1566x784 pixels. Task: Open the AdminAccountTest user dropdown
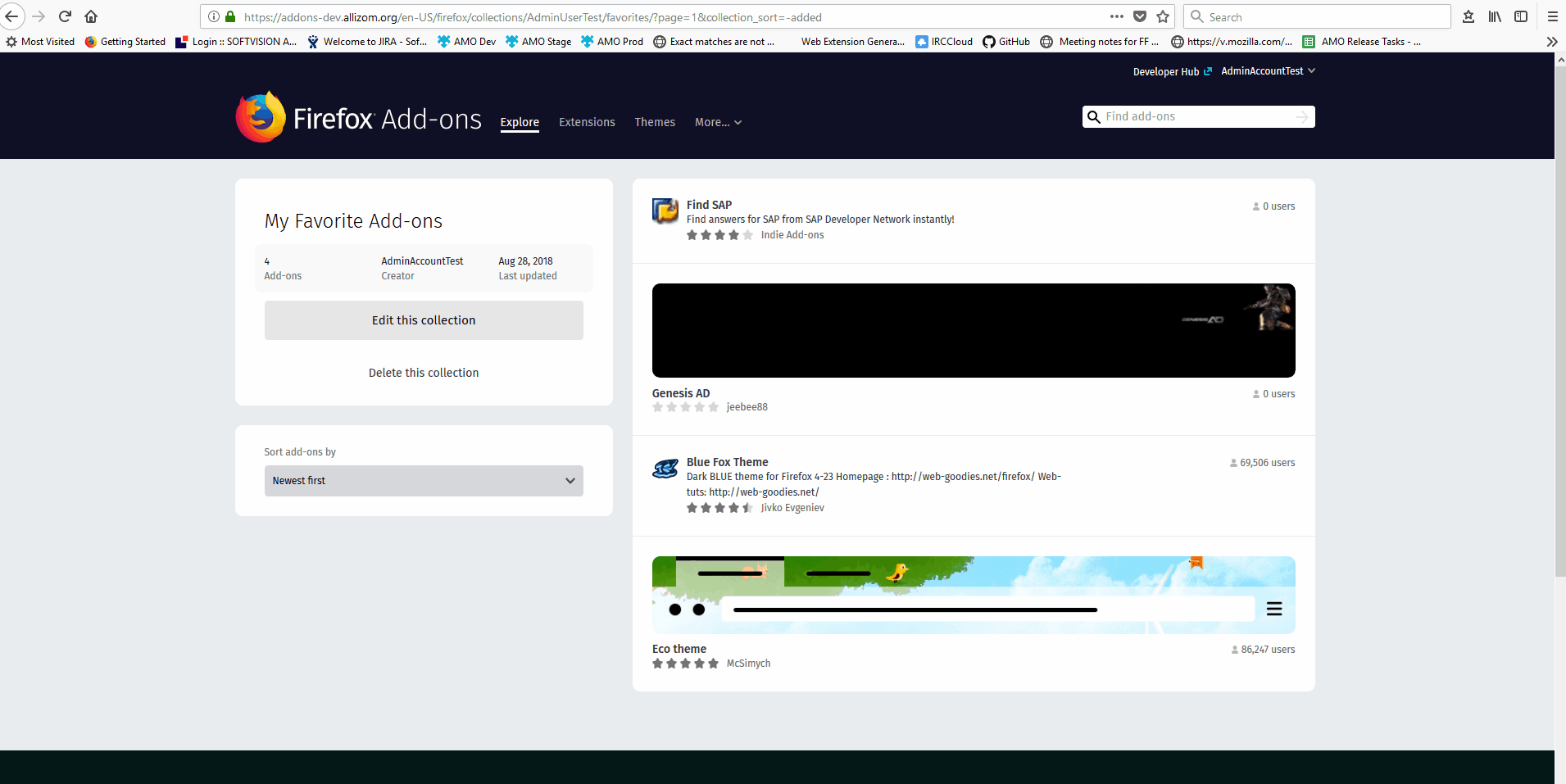[1268, 71]
